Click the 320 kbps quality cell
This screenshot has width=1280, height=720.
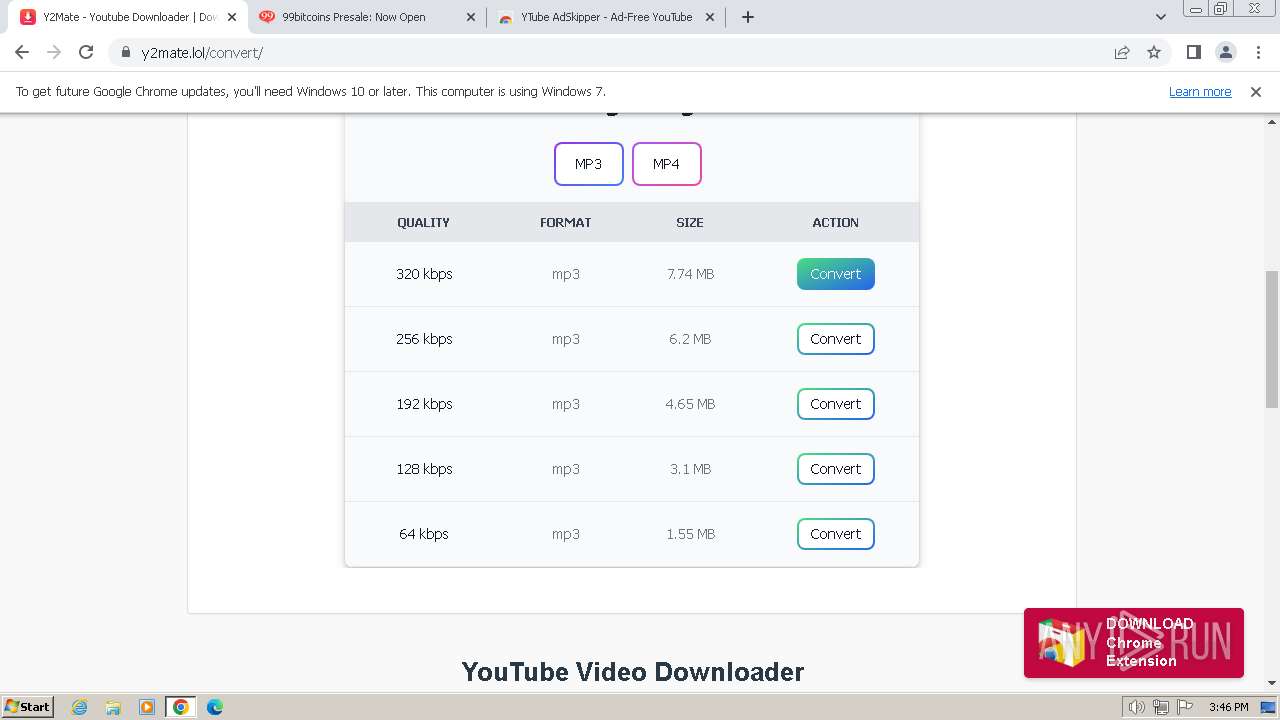pyautogui.click(x=424, y=274)
